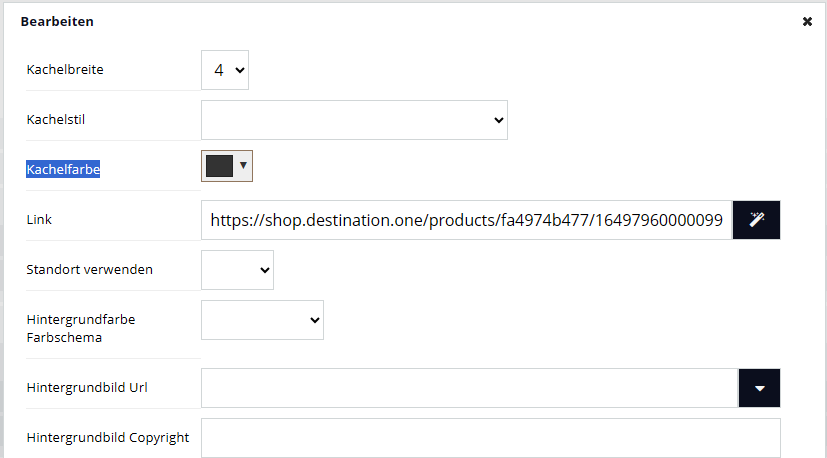Viewport: 827px width, 458px height.
Task: Open the Kachelbreite dropdown showing 4
Action: [x=225, y=70]
